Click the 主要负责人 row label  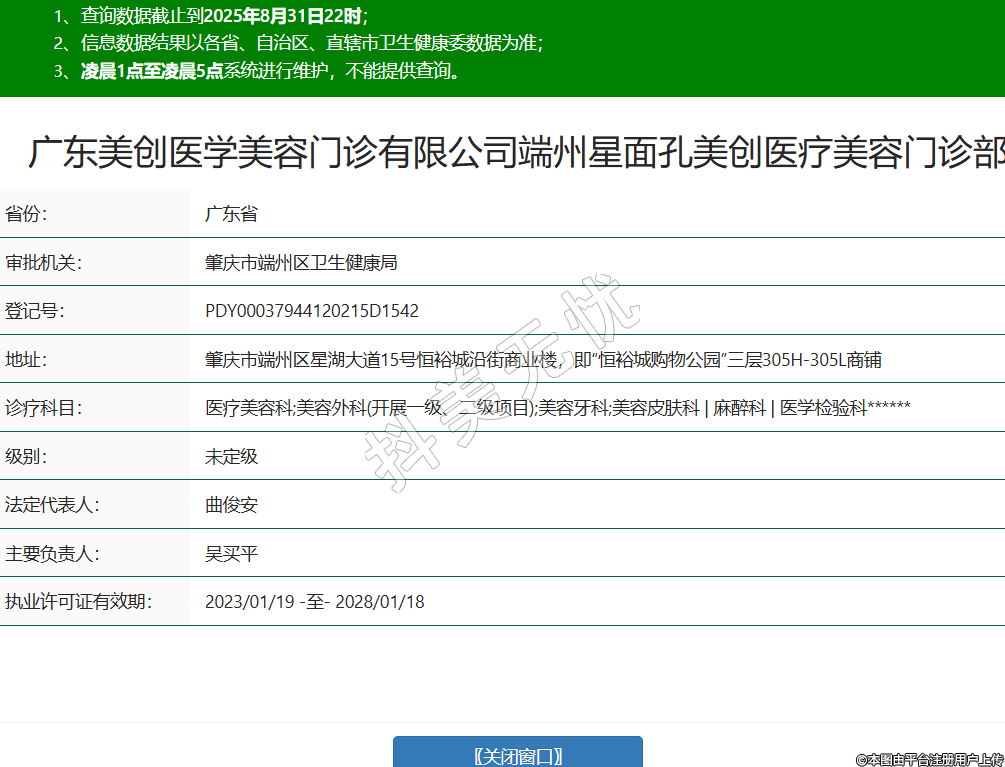coord(52,553)
